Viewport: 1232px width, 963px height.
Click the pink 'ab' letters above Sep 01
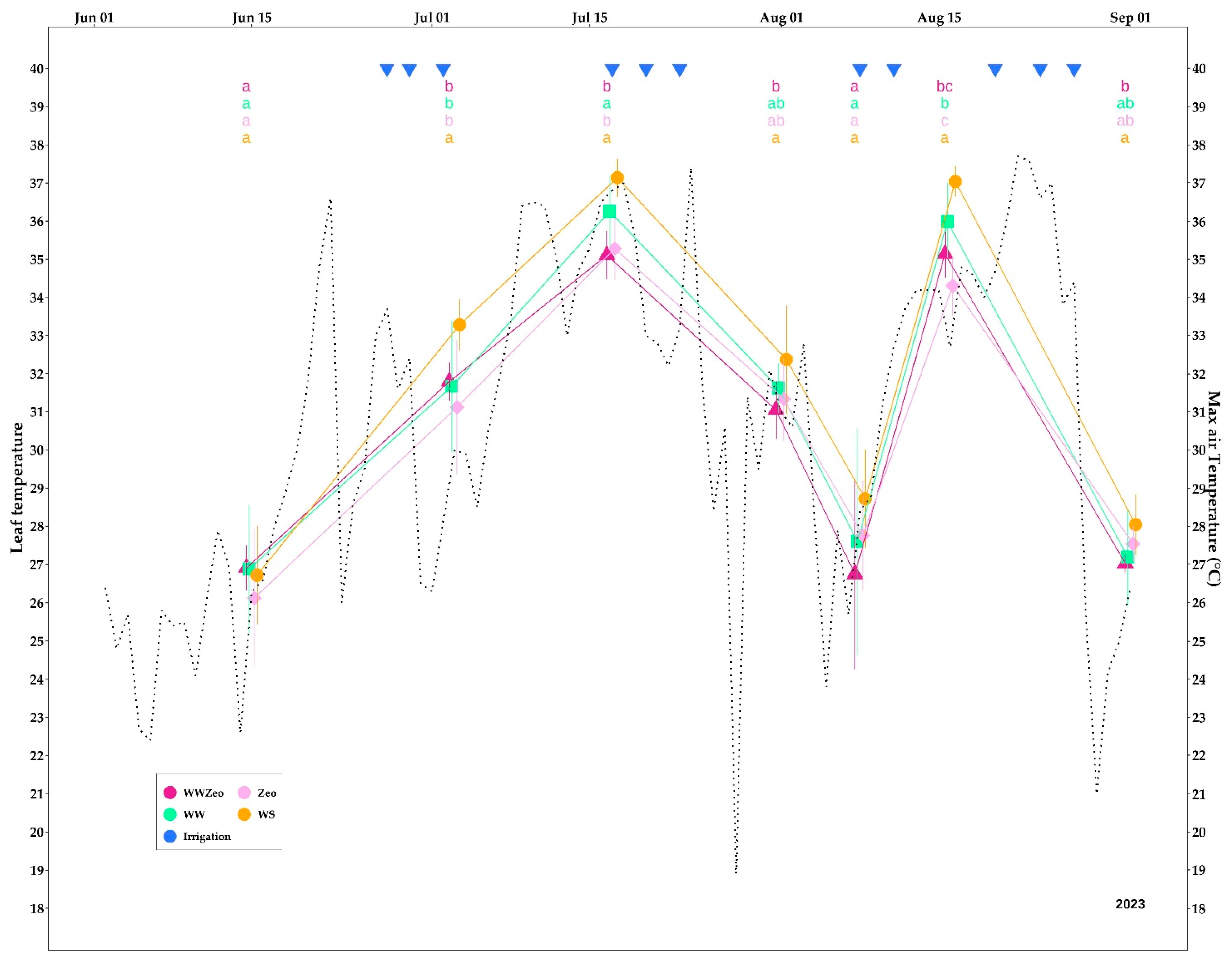pos(1125,121)
